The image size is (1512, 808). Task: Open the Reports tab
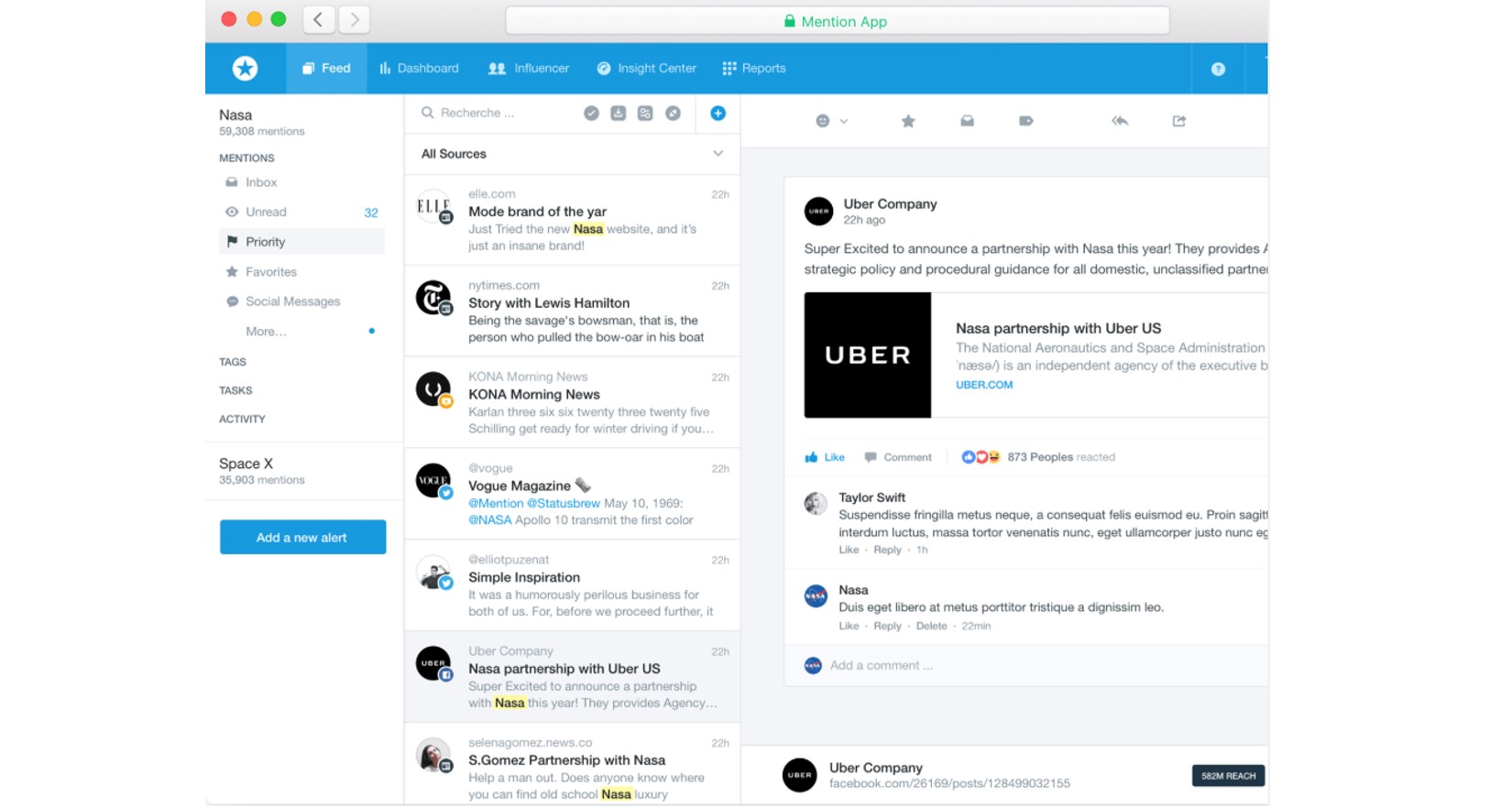point(754,69)
